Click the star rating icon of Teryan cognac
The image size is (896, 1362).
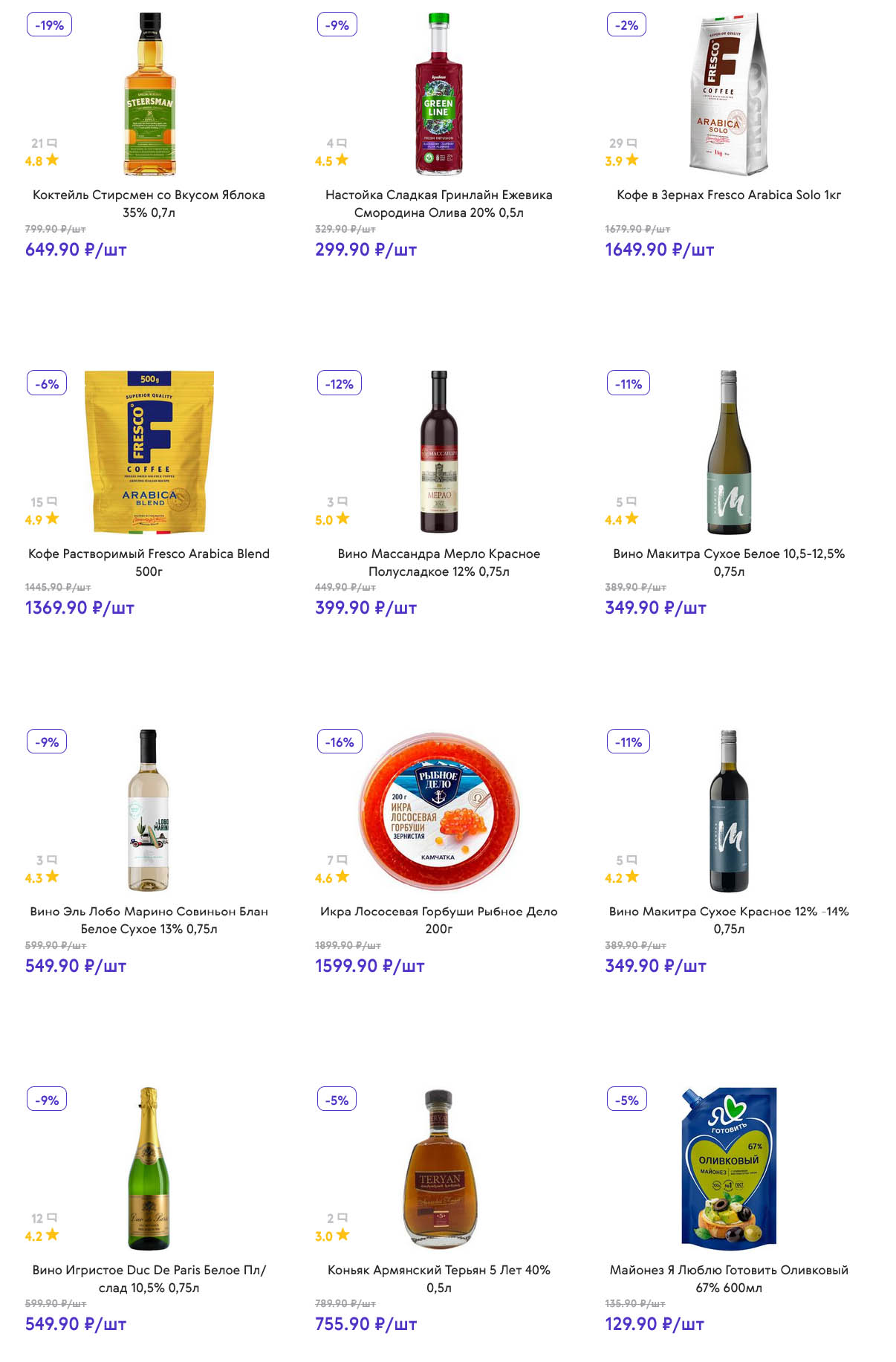coord(343,1235)
